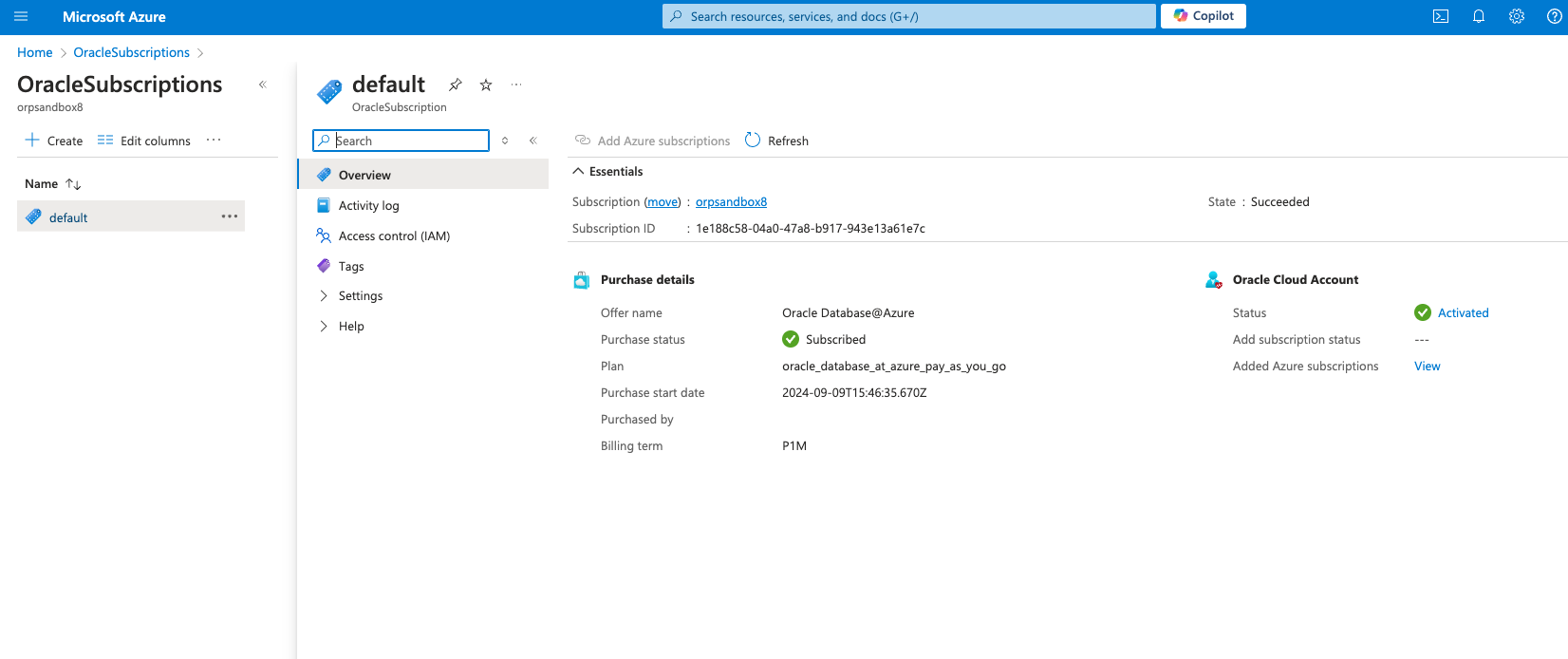This screenshot has height=659, width=1568.
Task: Launch Copilot
Action: pos(1204,16)
